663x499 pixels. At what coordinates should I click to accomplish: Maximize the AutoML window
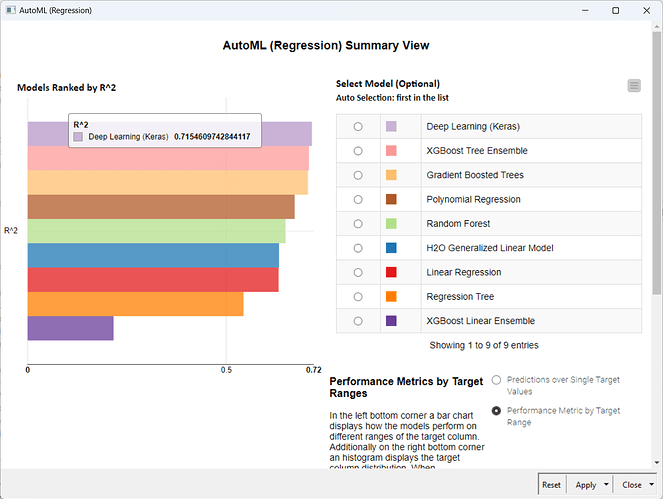615,10
